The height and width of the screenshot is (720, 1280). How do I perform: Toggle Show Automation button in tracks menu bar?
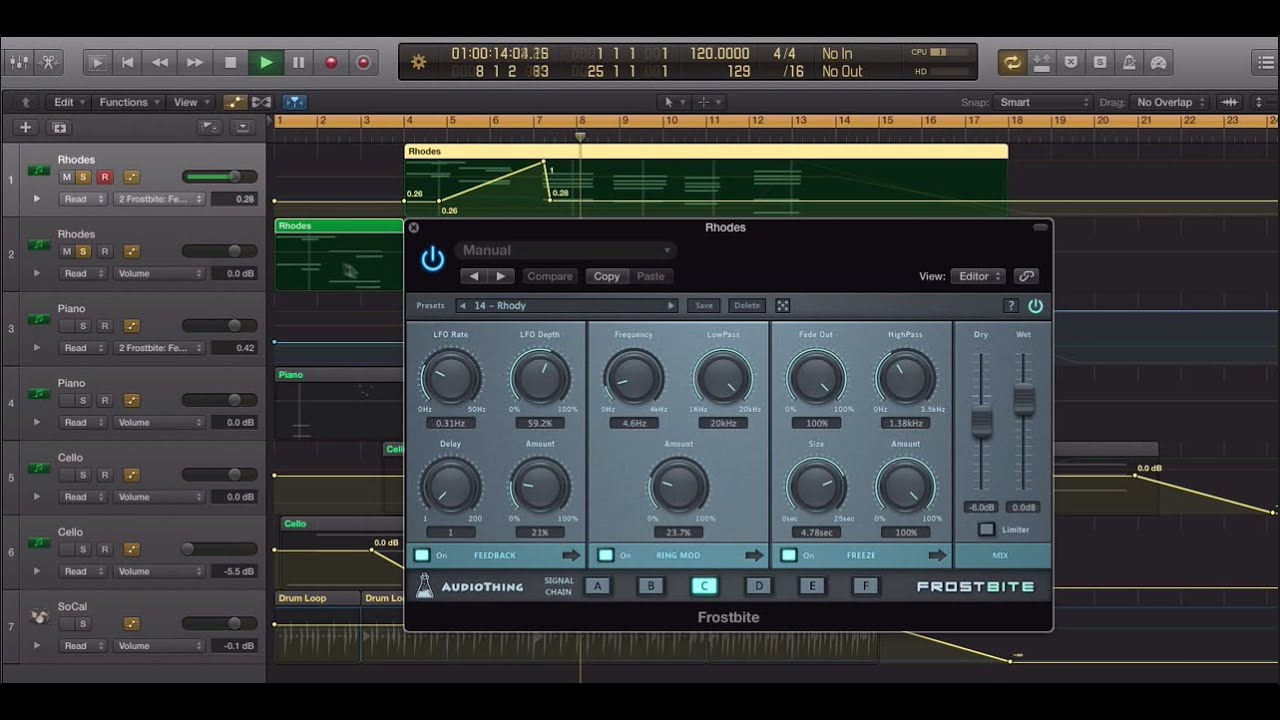tap(236, 102)
